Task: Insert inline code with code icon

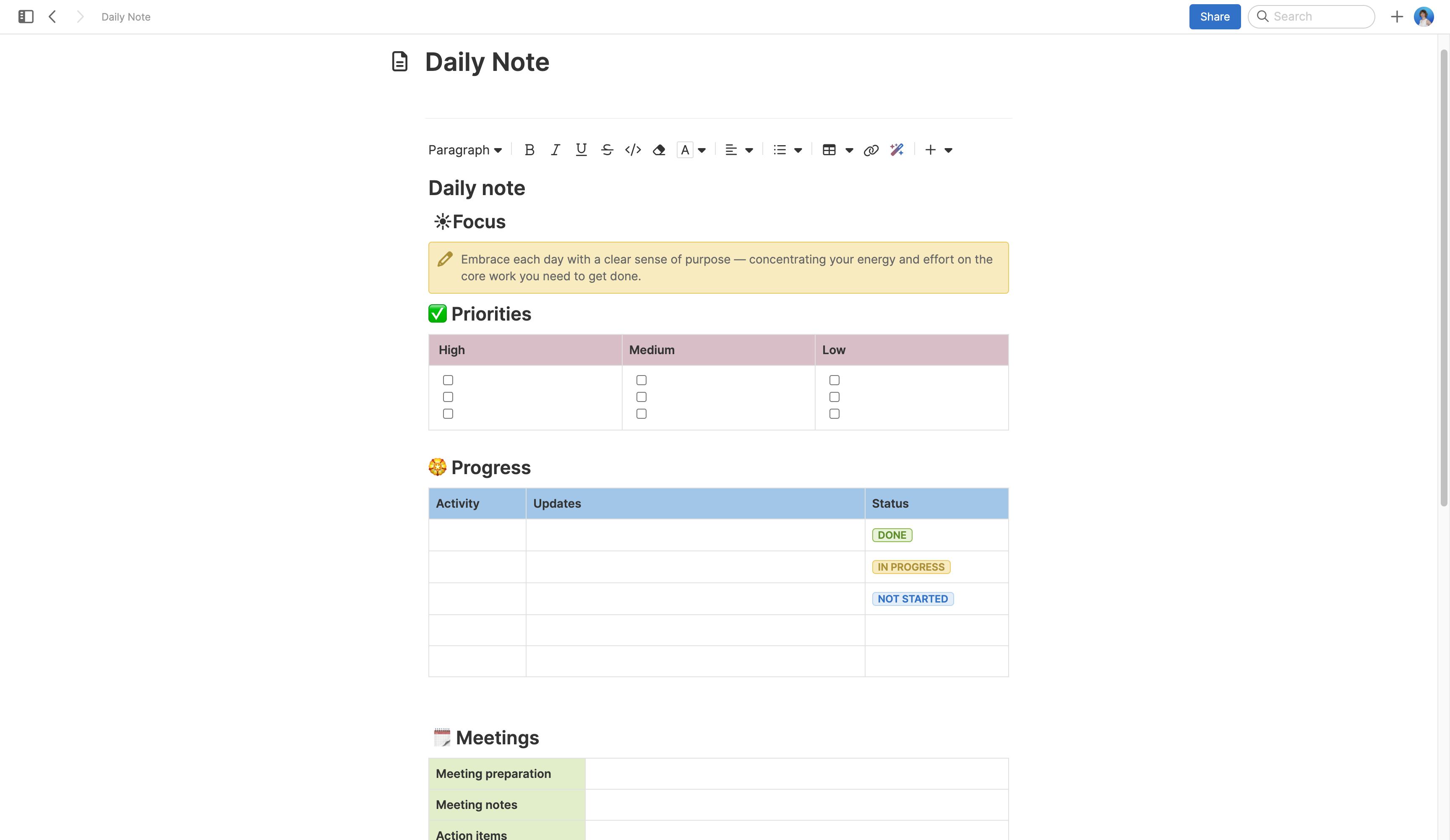Action: pos(633,150)
